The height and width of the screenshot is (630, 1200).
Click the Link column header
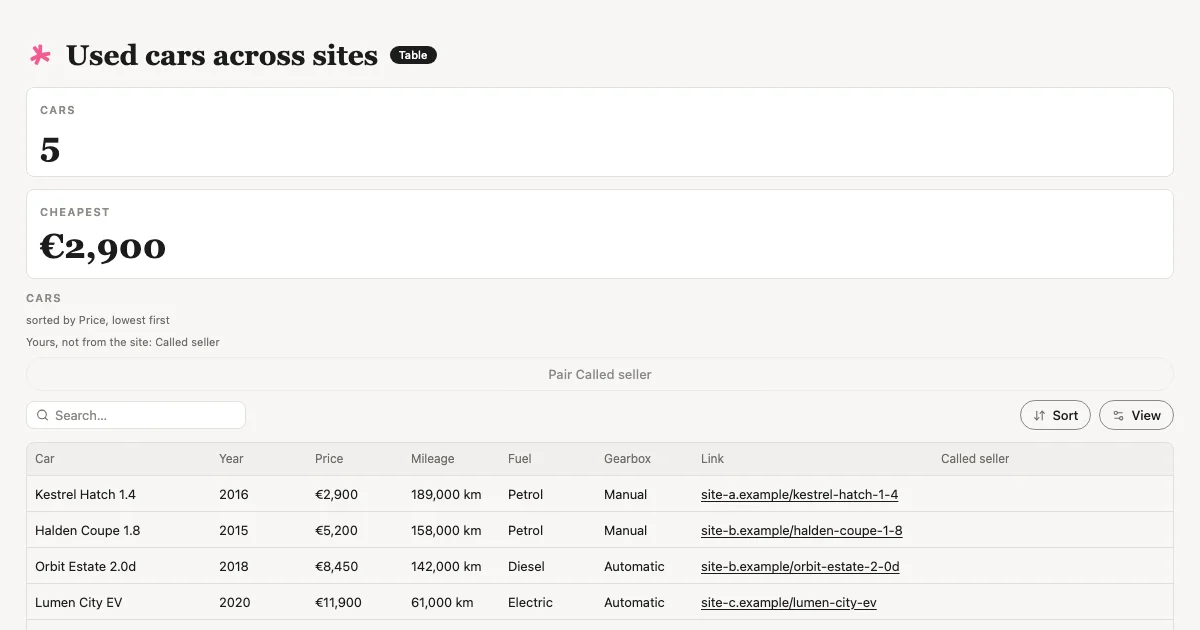[x=712, y=459]
